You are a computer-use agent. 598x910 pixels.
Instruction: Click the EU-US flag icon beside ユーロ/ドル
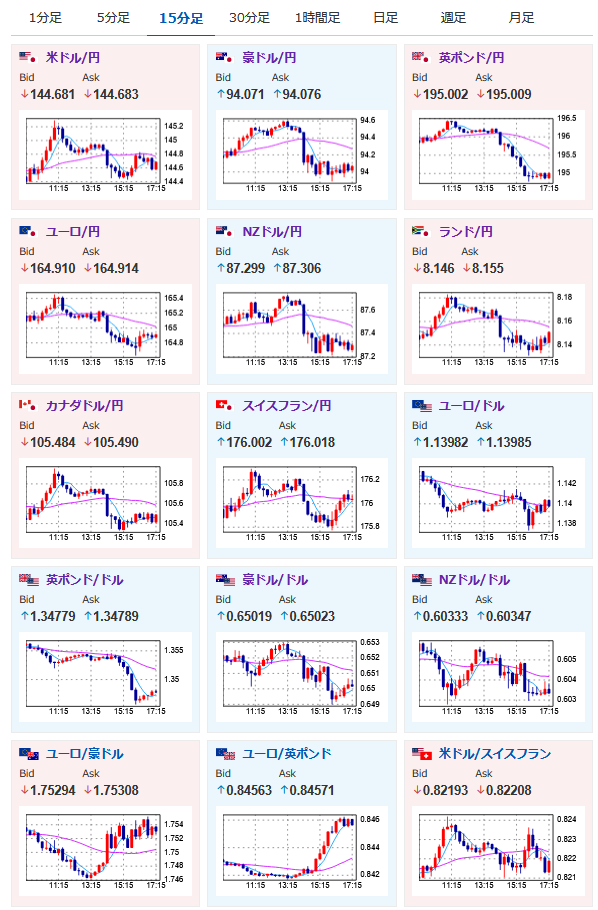click(x=422, y=405)
